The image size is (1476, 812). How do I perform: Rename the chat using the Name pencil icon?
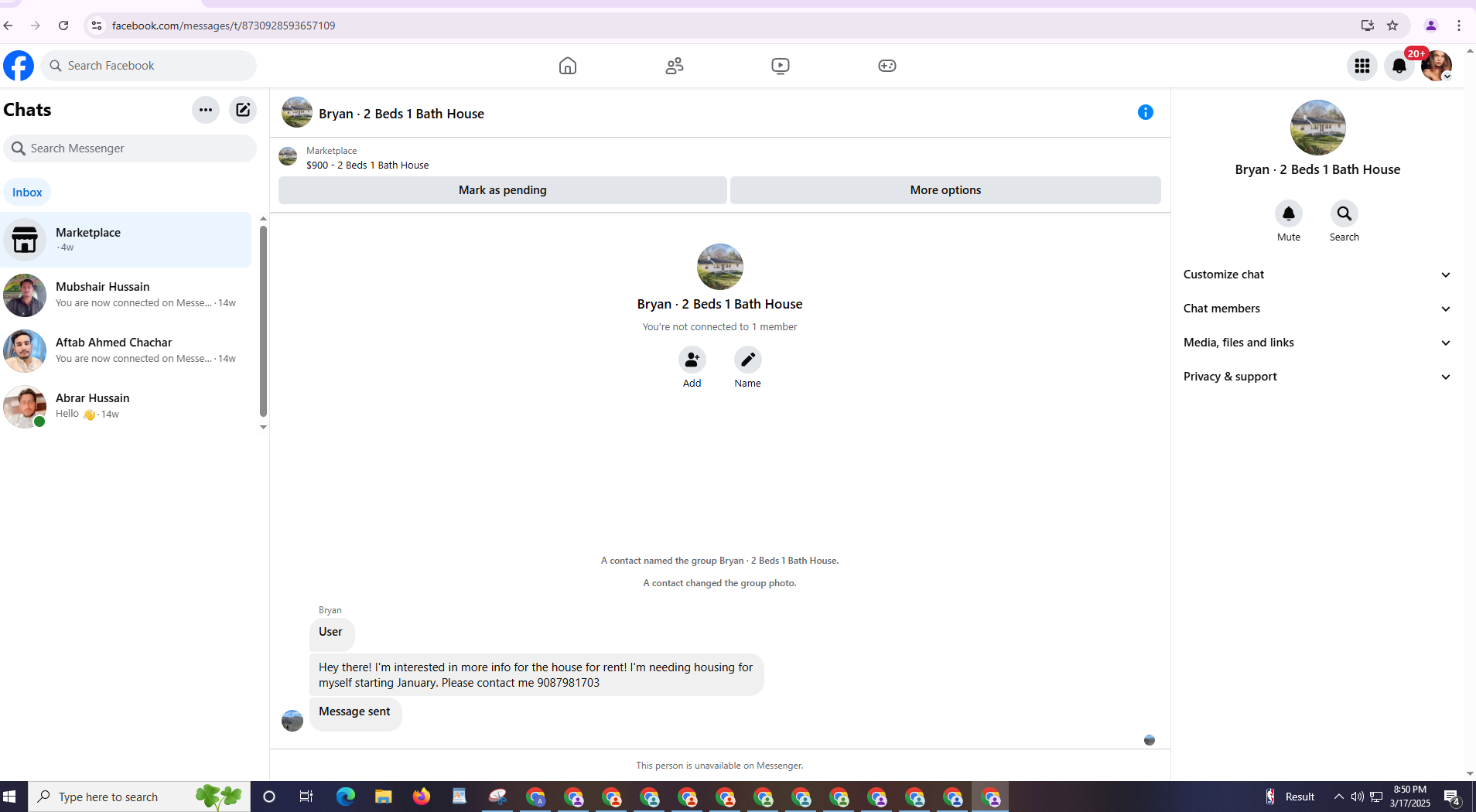[748, 360]
